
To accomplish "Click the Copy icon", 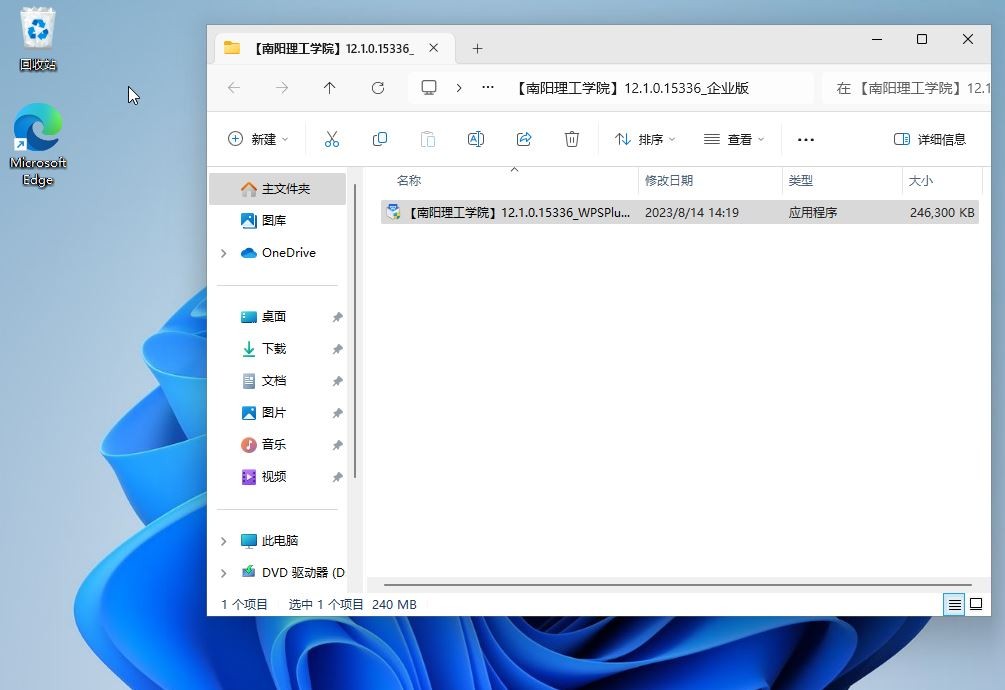I will pyautogui.click(x=380, y=139).
